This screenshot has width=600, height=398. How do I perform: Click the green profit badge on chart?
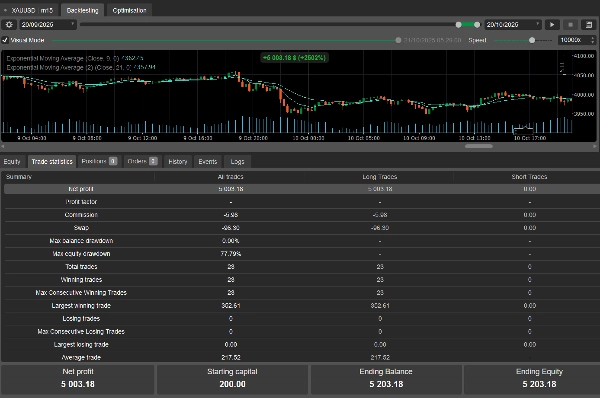294,58
